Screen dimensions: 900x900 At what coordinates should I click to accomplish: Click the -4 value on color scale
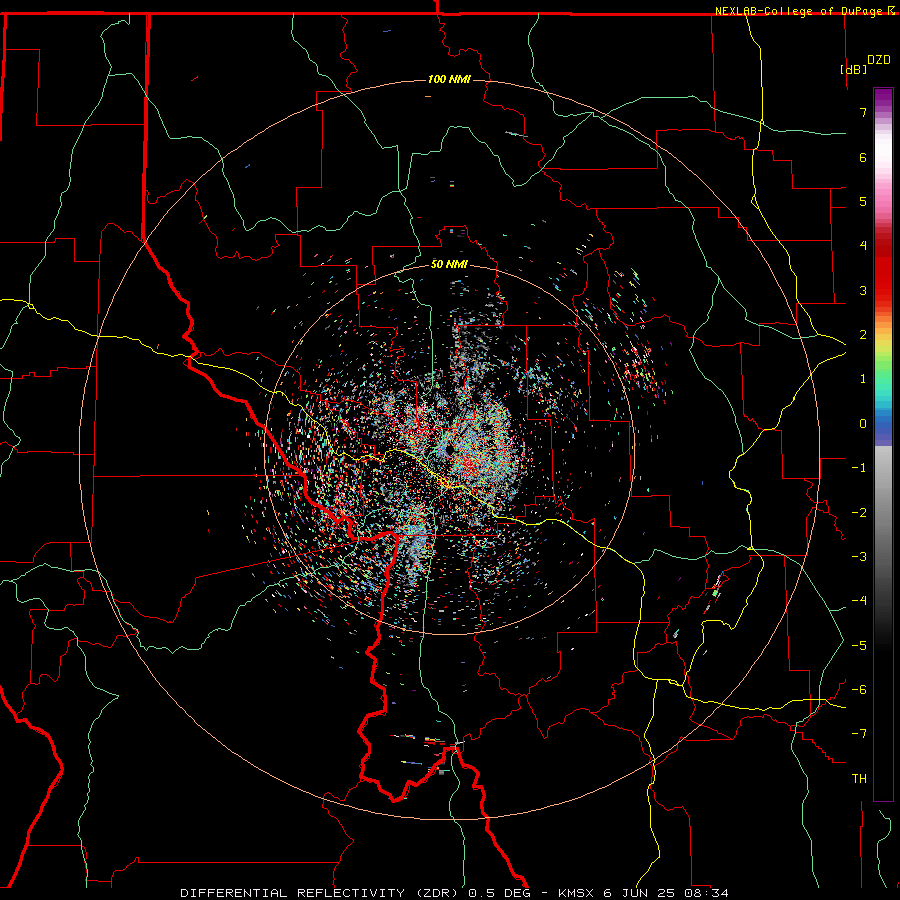[x=859, y=601]
